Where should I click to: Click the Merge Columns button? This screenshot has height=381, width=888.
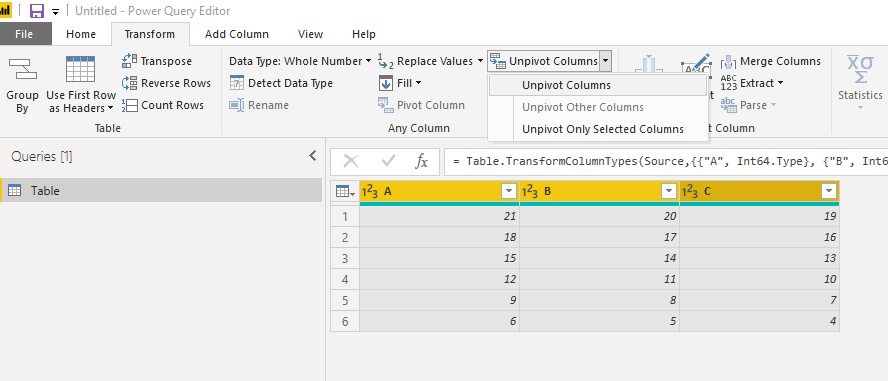pyautogui.click(x=771, y=61)
